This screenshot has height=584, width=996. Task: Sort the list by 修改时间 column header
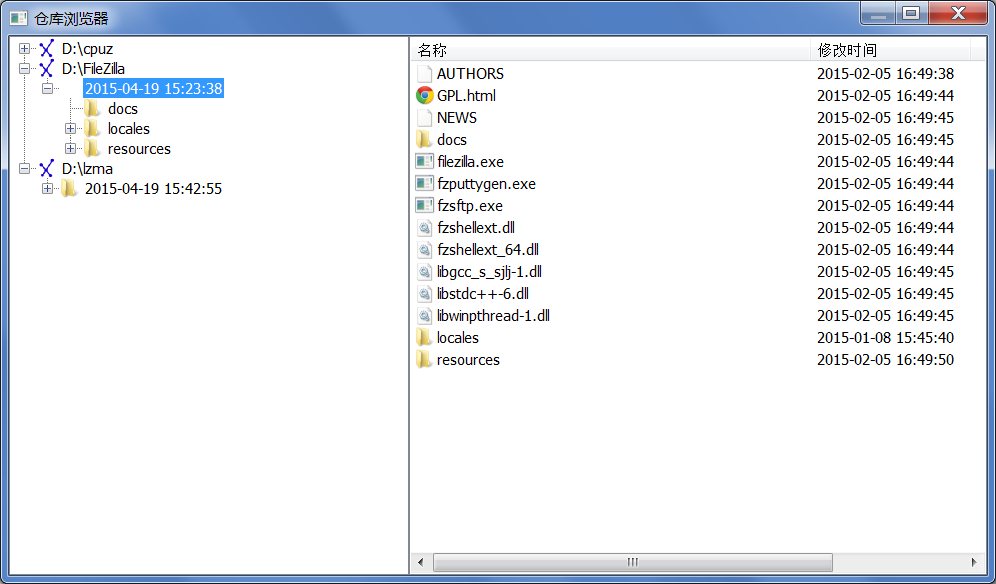[891, 50]
